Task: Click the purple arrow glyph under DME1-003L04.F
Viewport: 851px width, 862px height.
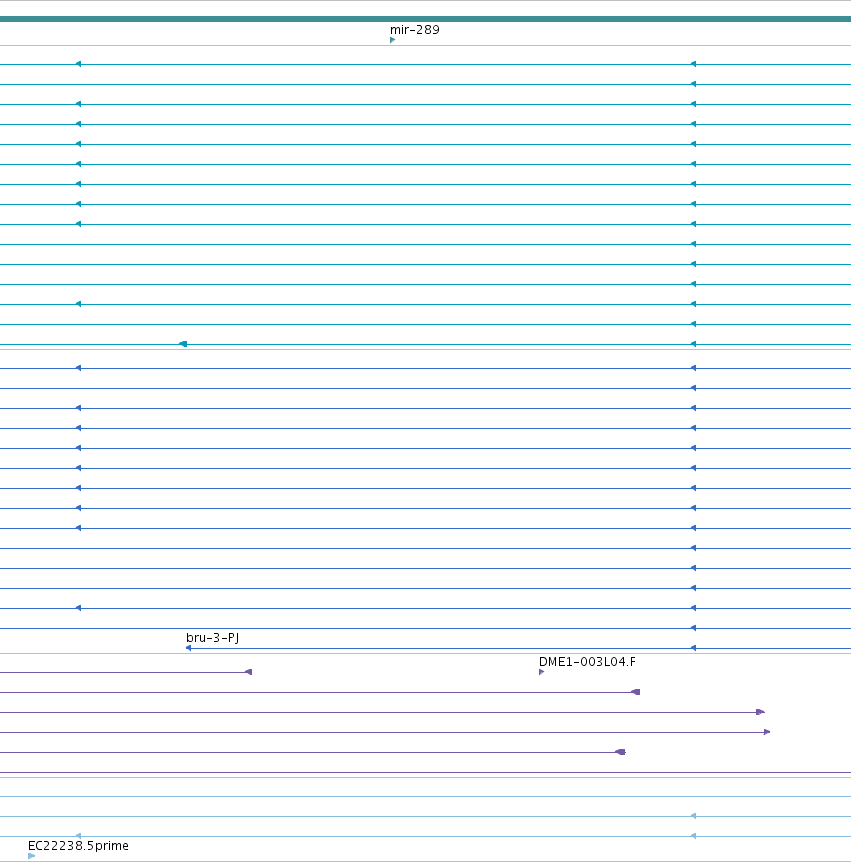Action: point(541,672)
